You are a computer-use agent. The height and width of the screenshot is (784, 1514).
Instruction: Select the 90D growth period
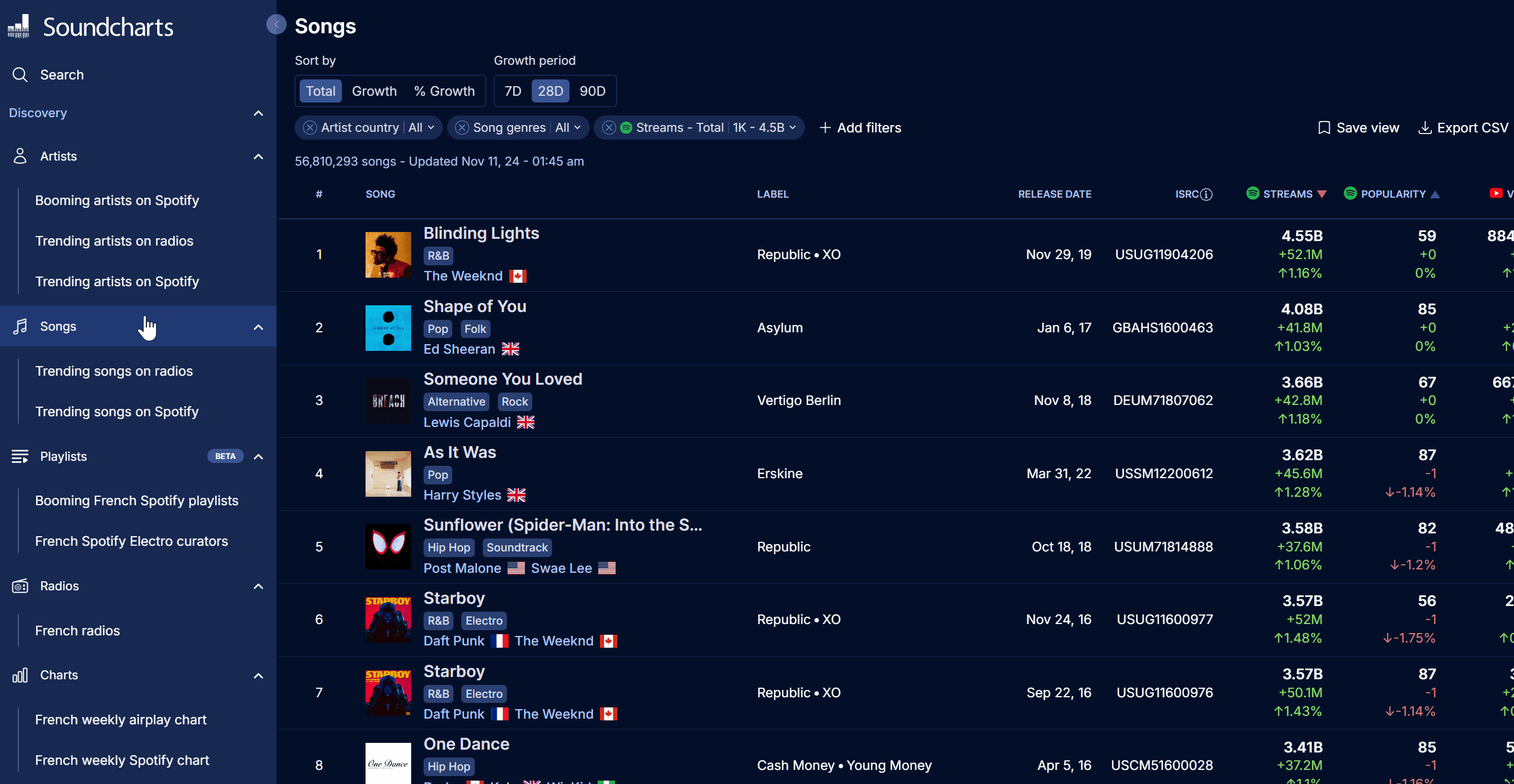point(592,91)
